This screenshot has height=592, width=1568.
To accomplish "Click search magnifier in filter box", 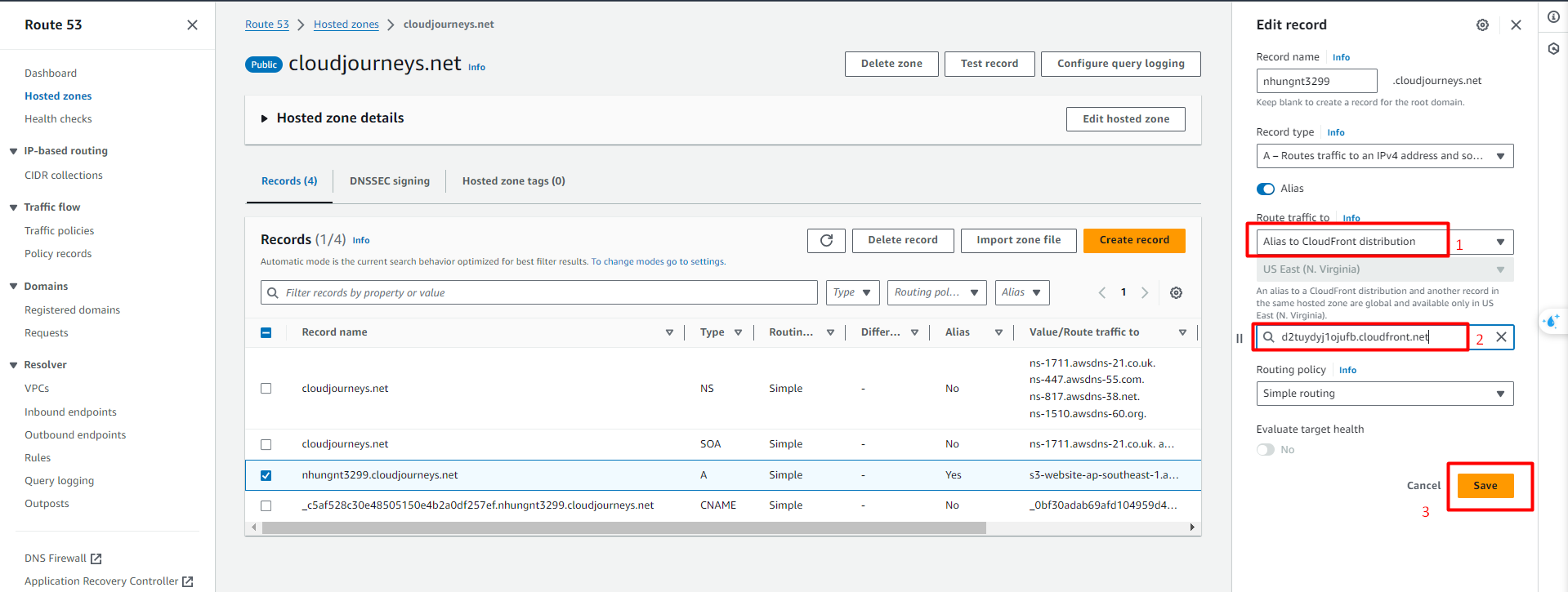I will pyautogui.click(x=273, y=292).
